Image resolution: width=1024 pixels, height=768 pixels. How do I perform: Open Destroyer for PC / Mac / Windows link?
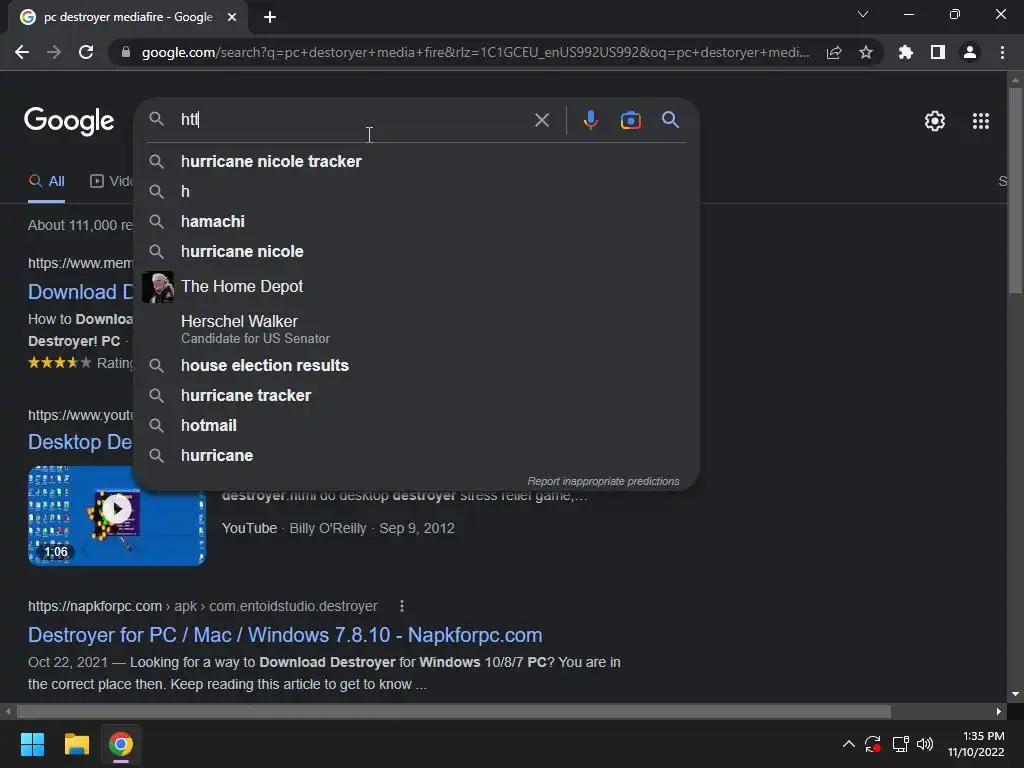pos(285,635)
